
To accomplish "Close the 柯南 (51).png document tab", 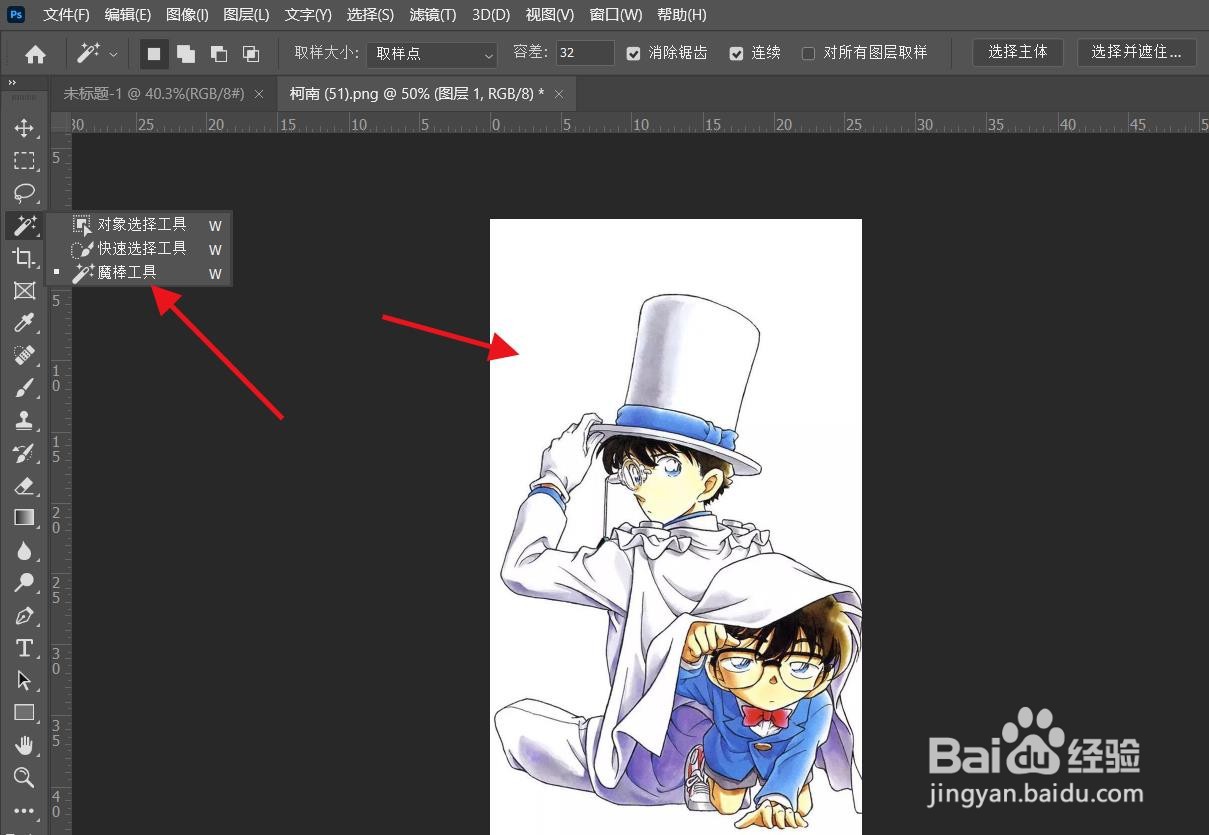I will click(559, 94).
